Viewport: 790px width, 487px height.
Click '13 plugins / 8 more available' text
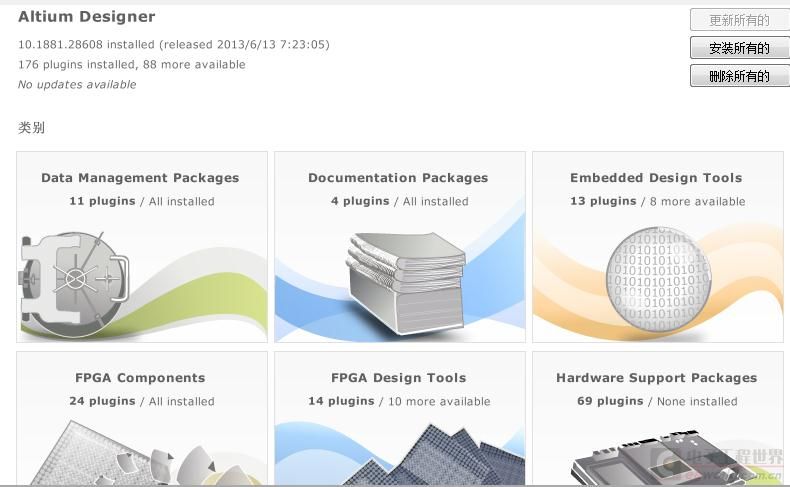657,201
